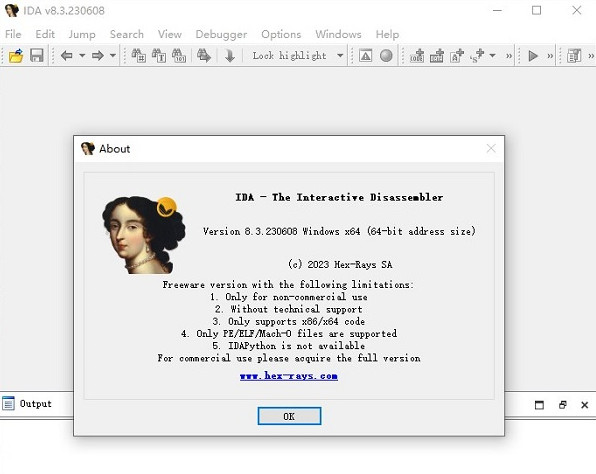The width and height of the screenshot is (596, 474).
Task: Maximize the Output panel
Action: tap(539, 405)
